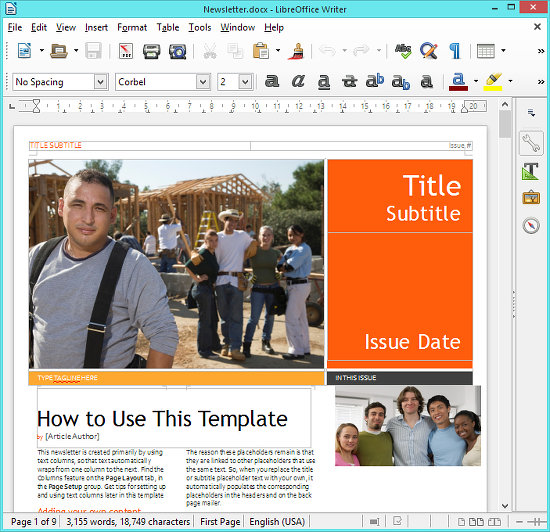
Task: Open the Table grid dropdown arrow
Action: (x=503, y=50)
